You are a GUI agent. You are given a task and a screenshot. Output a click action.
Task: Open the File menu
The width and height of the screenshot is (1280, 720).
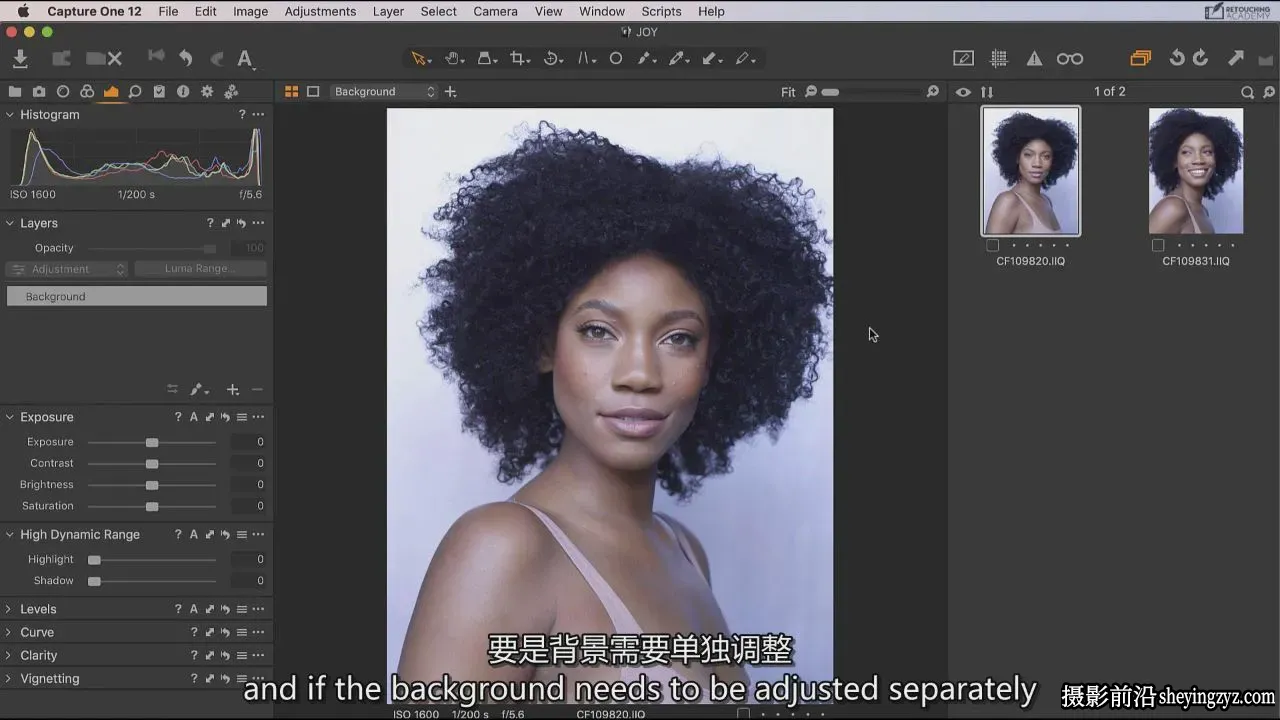[x=168, y=11]
